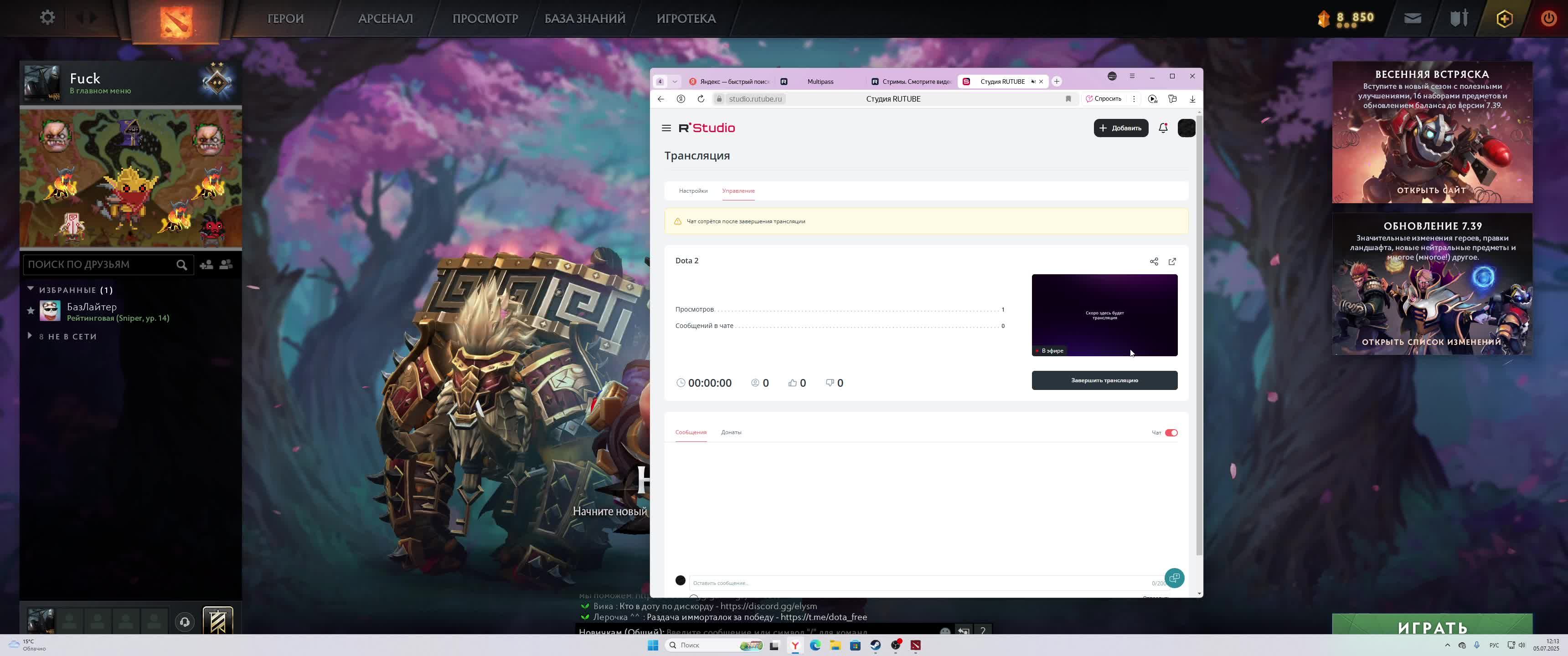This screenshot has width=1568, height=656.
Task: Open the Dota Plus gold icon
Action: pos(1504,18)
